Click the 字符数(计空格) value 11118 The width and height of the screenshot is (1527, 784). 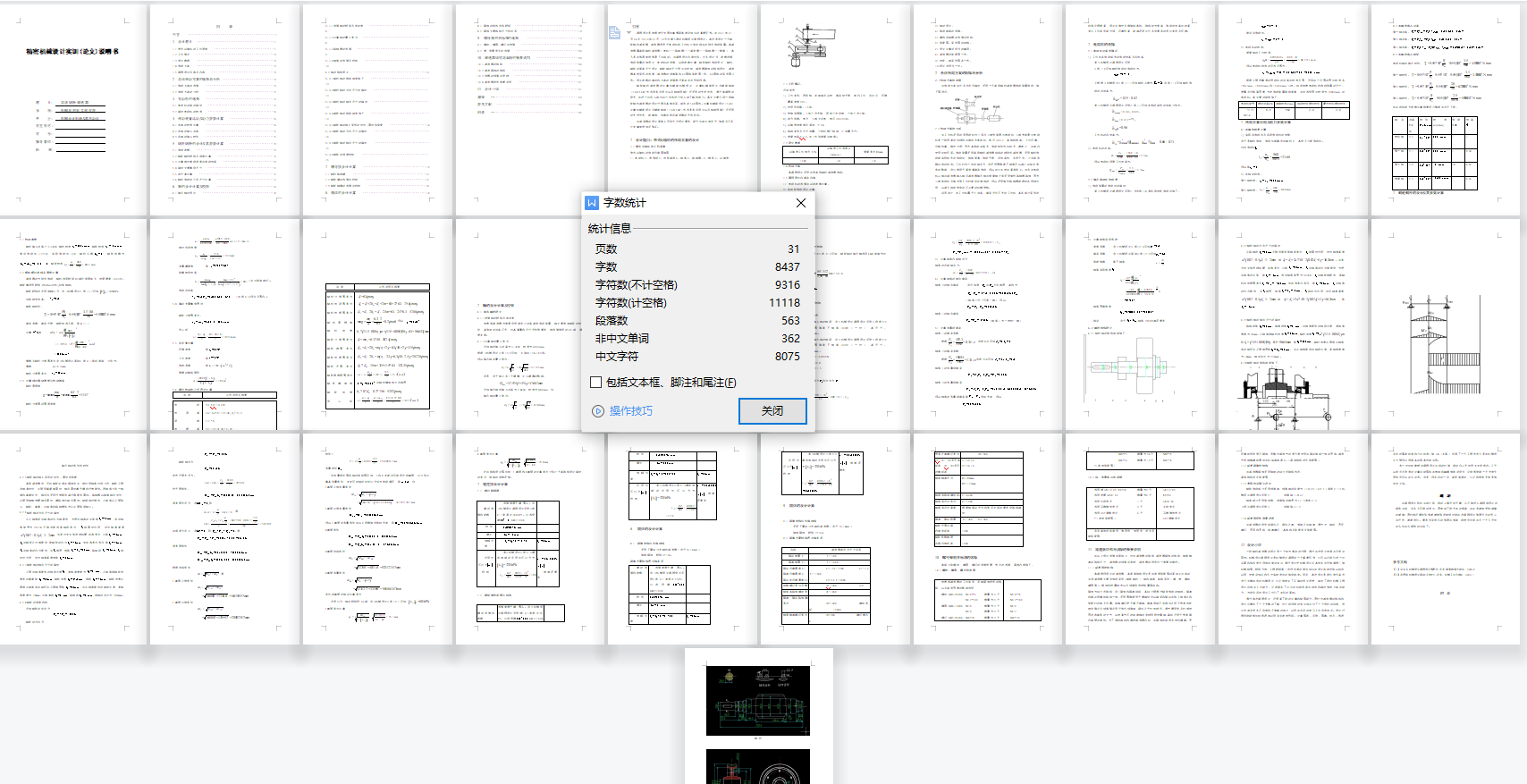784,303
